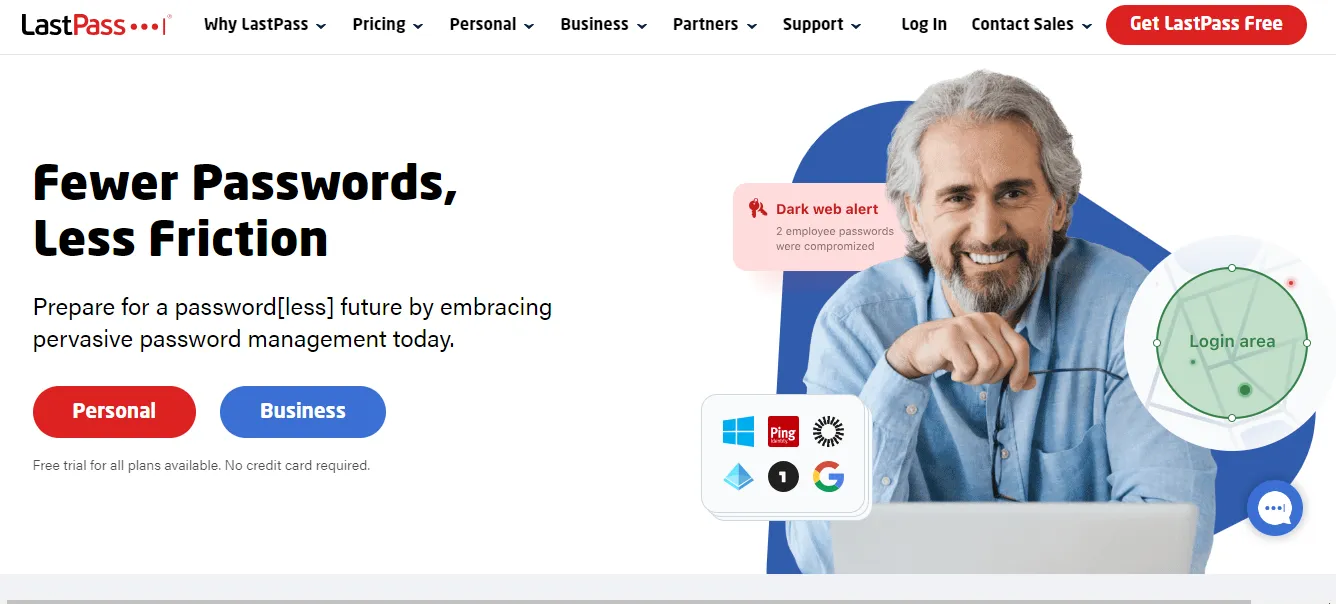Open the Contact Sales dropdown

coord(1032,25)
